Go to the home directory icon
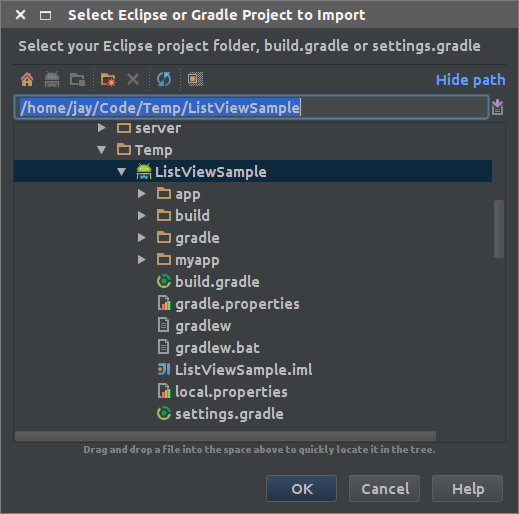 pyautogui.click(x=27, y=80)
